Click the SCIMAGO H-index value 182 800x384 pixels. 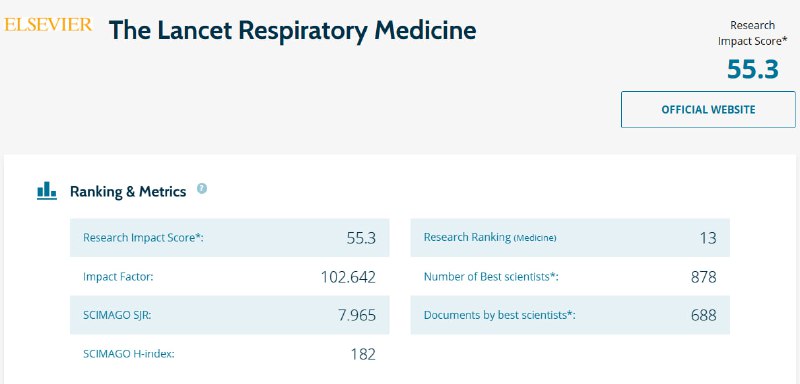pos(363,354)
